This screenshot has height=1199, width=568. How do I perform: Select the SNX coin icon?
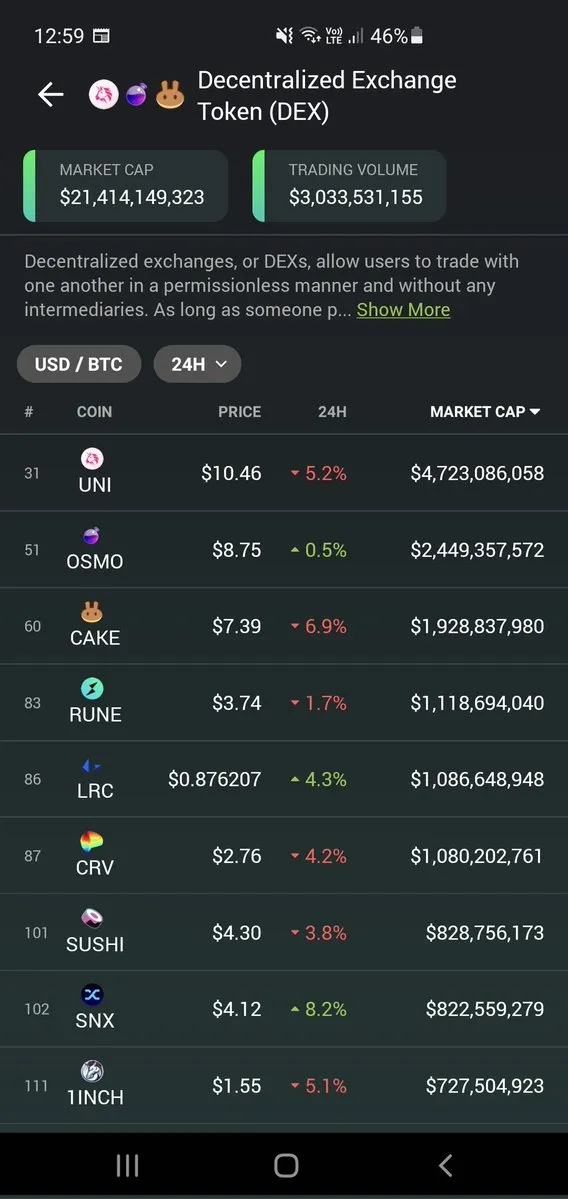click(93, 995)
